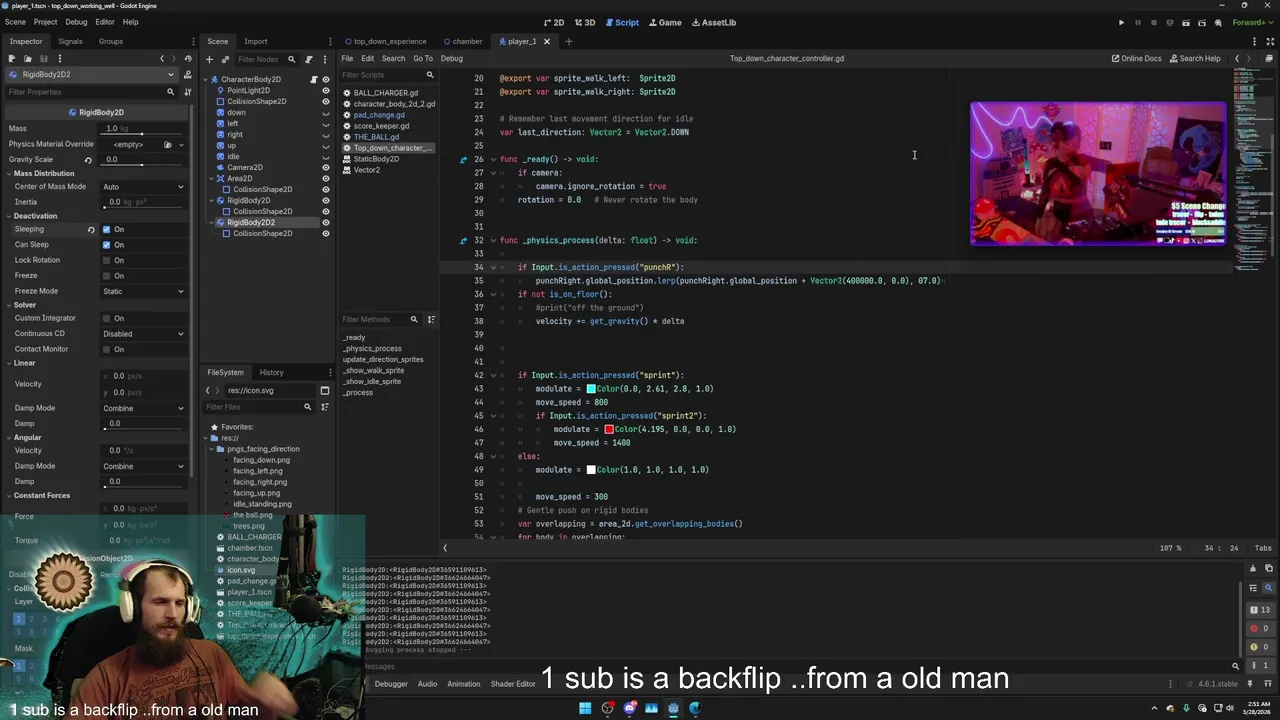Open script attached to CharacterBody2D
Viewport: 1280px width, 720px height.
pyautogui.click(x=313, y=79)
